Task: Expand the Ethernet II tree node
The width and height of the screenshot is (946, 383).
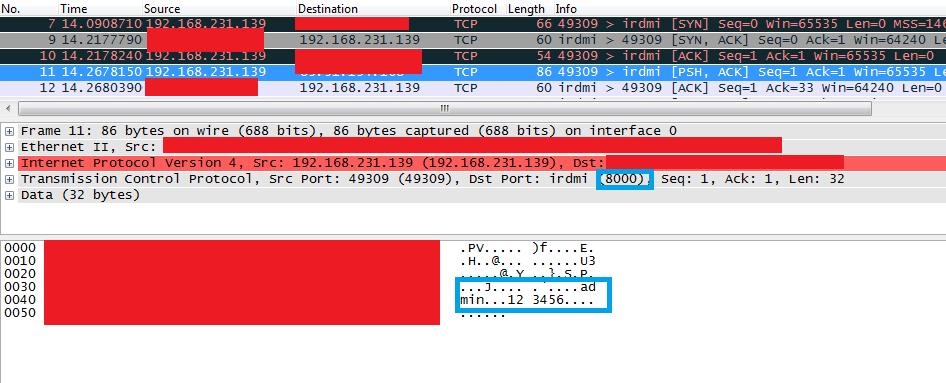Action: 9,147
